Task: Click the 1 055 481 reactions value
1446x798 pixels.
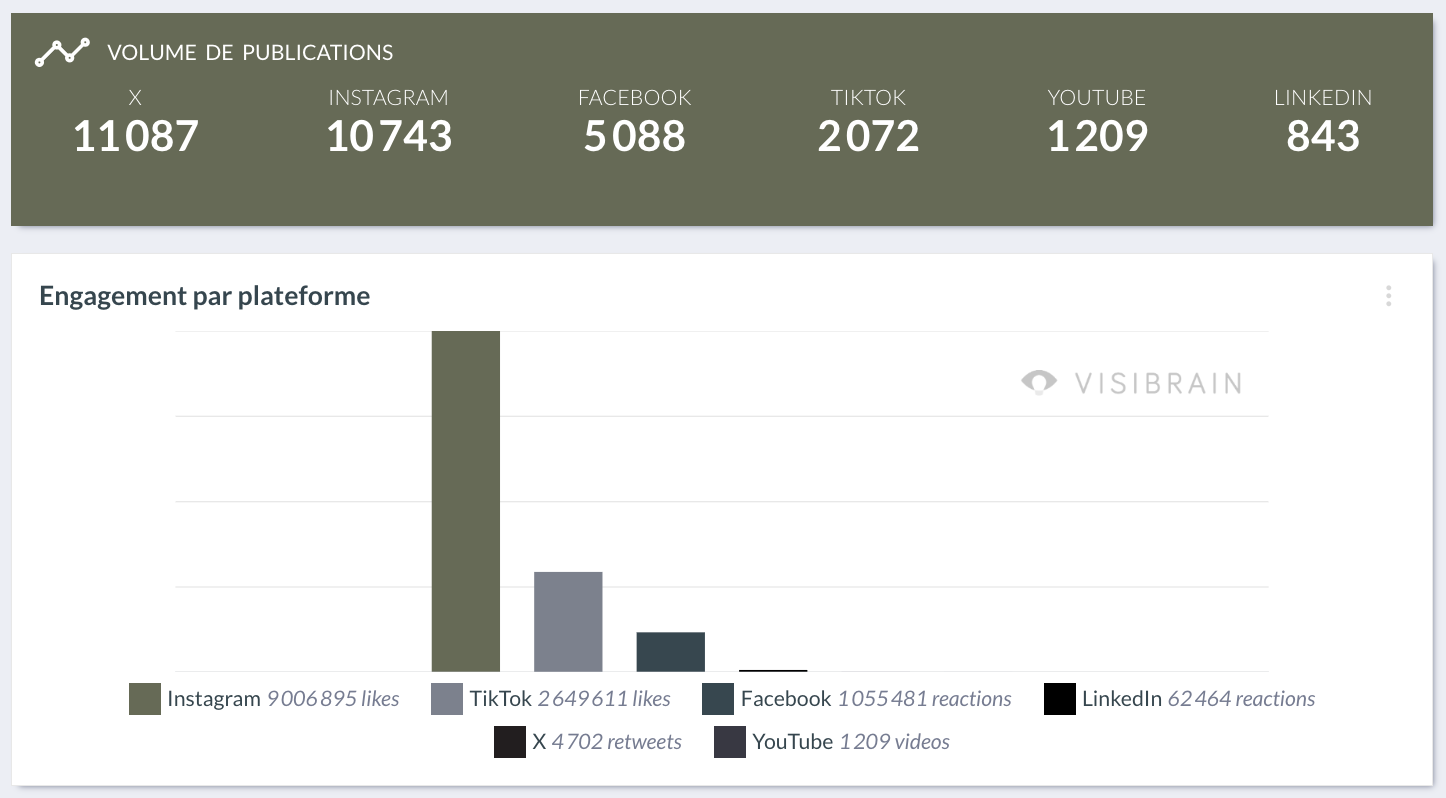Action: point(925,699)
